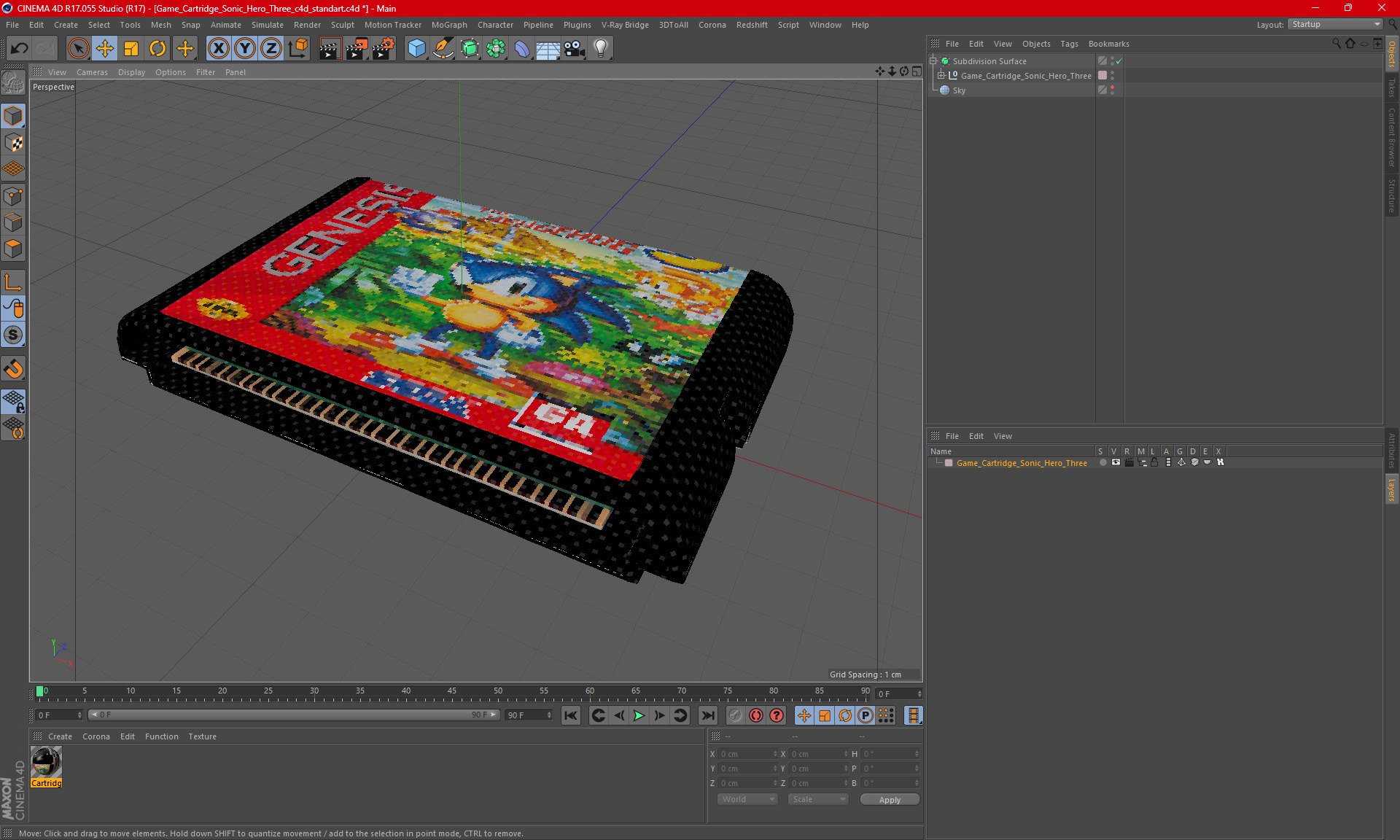Click the position X coordinate field
Viewport: 1400px width, 840px height.
coord(747,754)
